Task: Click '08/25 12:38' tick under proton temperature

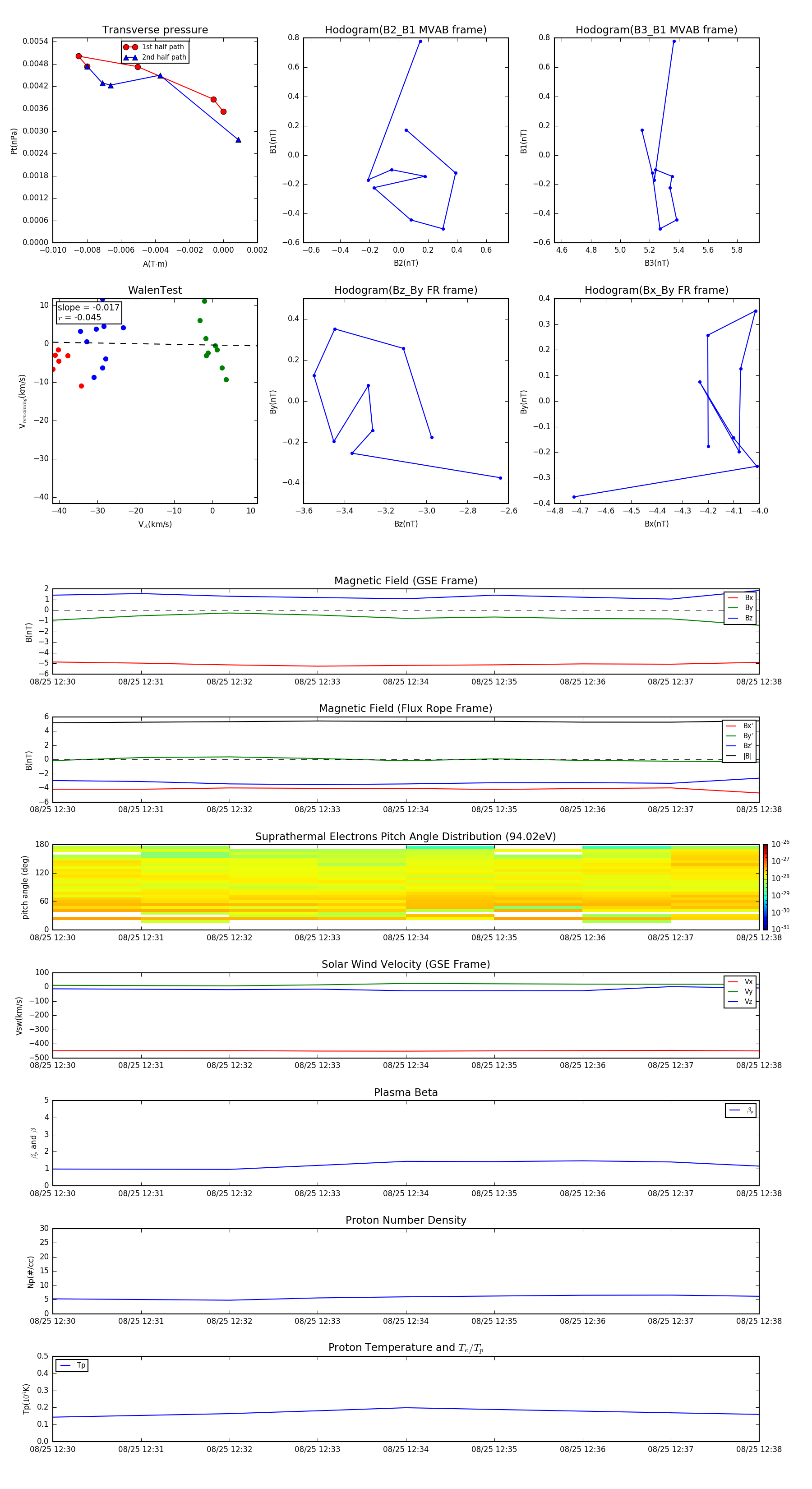Action: [759, 1450]
